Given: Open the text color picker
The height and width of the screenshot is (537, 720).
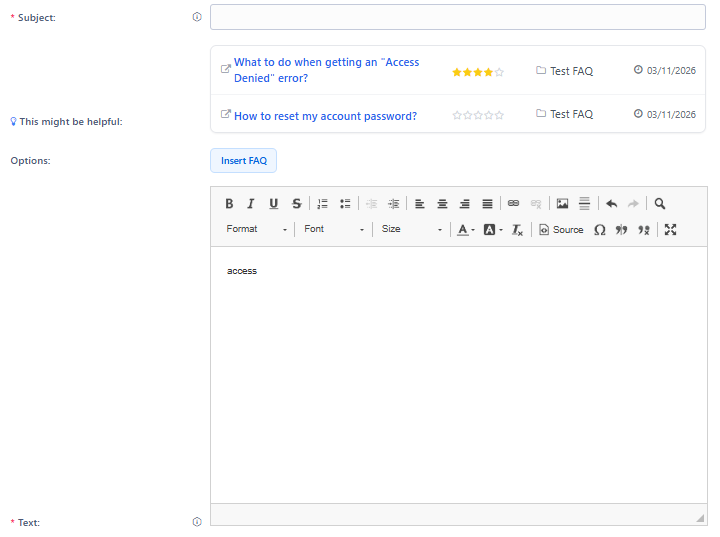Looking at the screenshot, I should [x=466, y=230].
